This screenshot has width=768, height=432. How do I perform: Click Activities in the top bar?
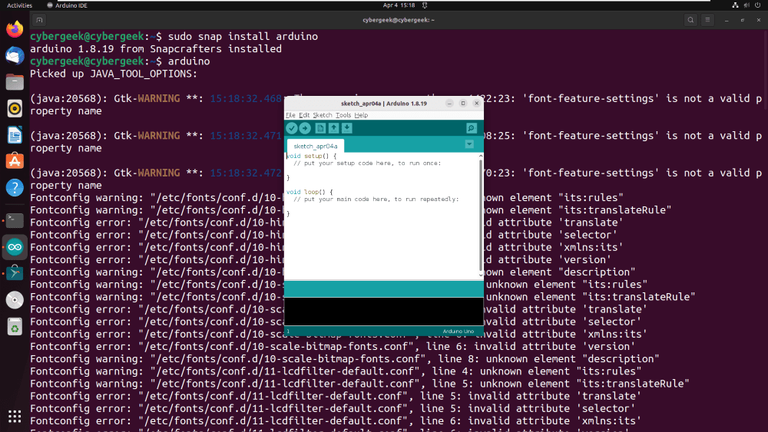19,5
